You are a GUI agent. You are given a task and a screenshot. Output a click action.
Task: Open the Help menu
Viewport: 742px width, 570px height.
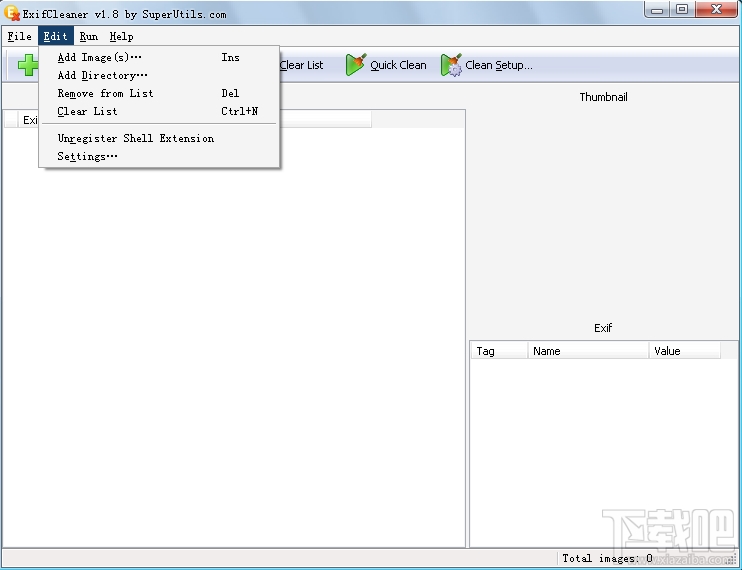pos(121,36)
